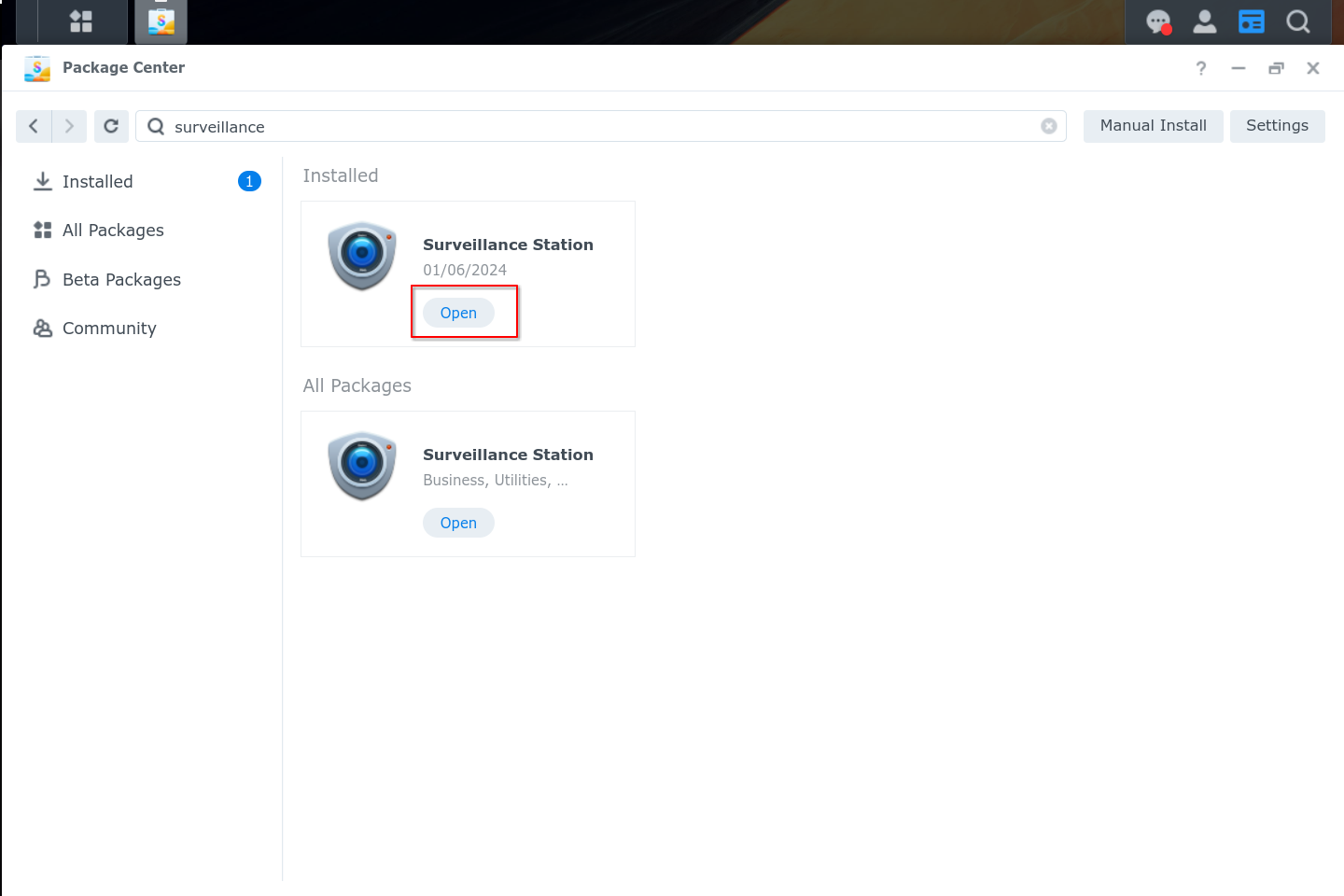The image size is (1344, 896).
Task: Click the back navigation arrow
Action: point(34,126)
